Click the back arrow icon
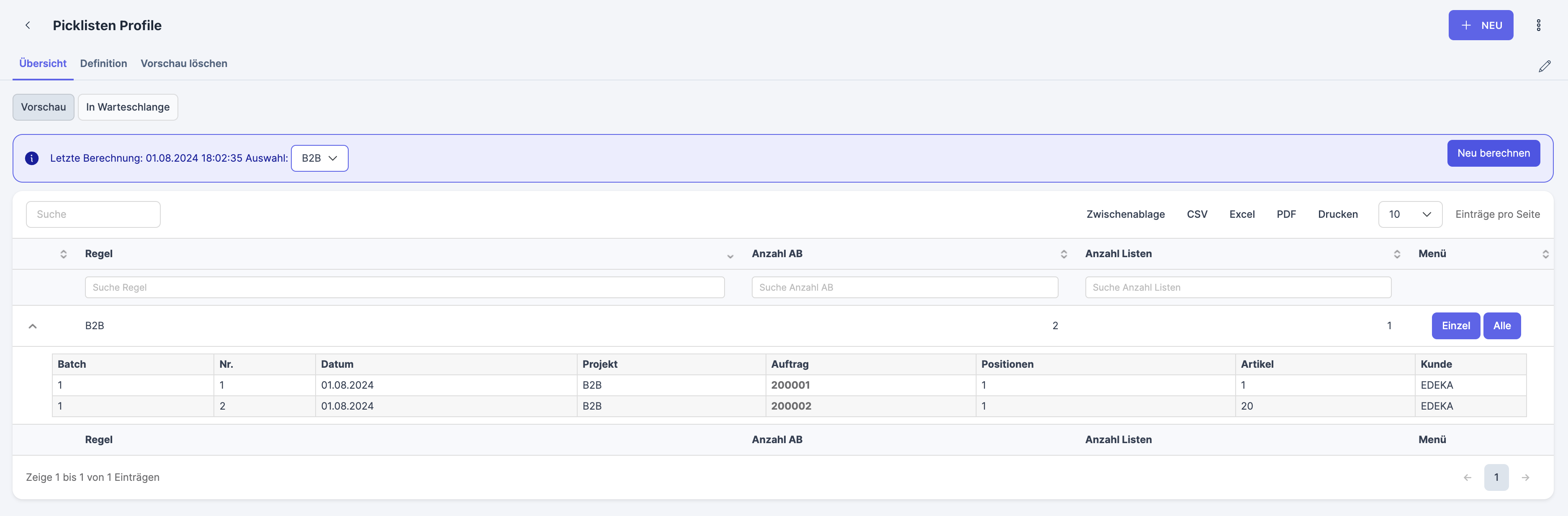The image size is (1568, 516). tap(27, 25)
